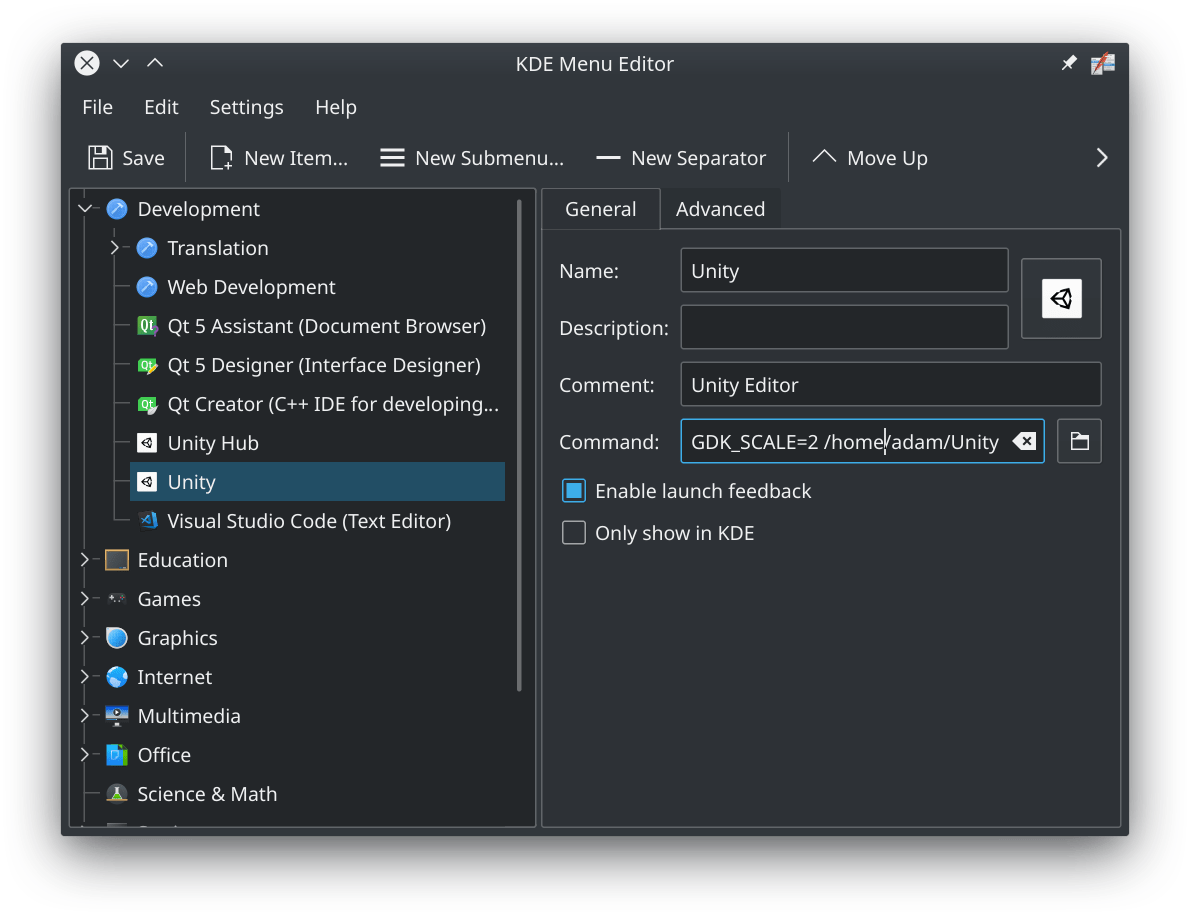Click the Save toolbar icon

[100, 158]
